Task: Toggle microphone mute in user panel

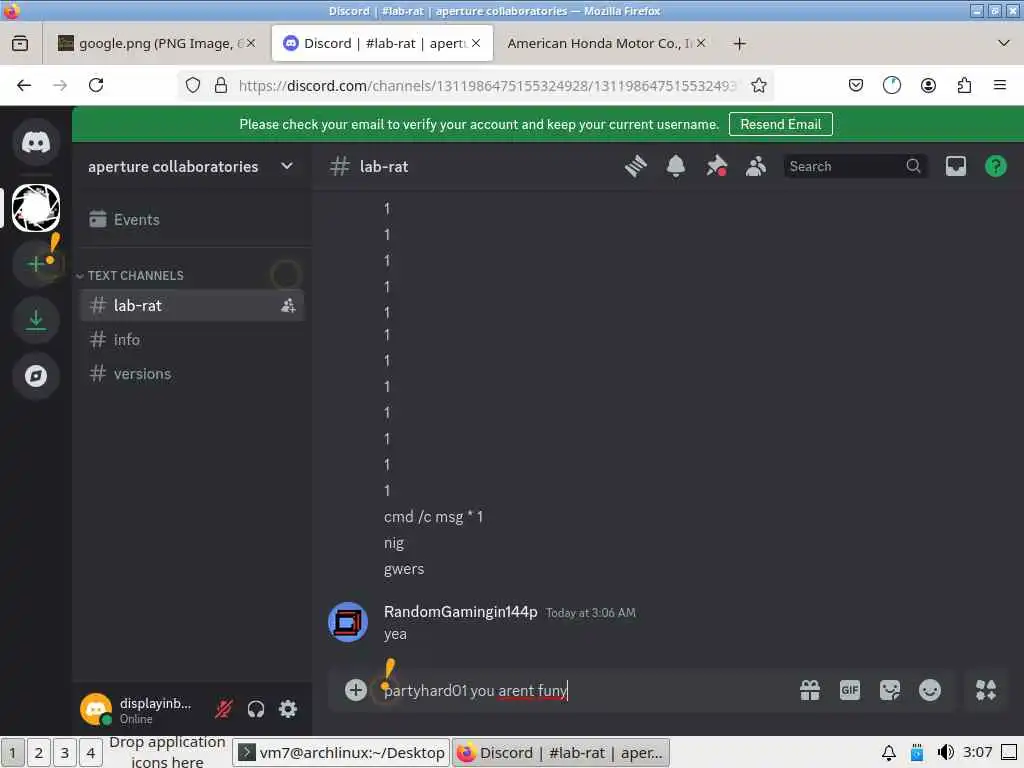Action: pos(224,709)
